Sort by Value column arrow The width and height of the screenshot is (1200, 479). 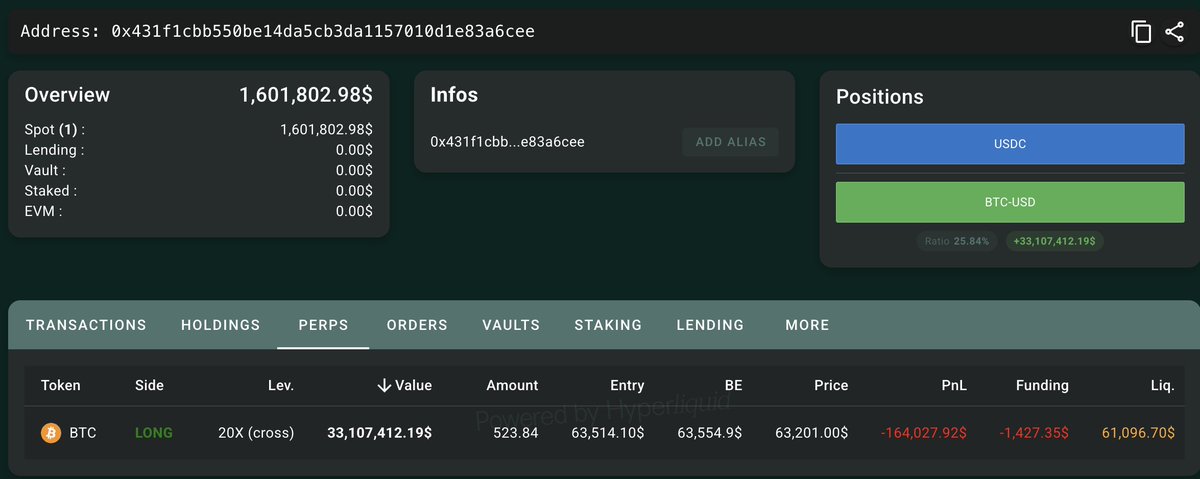(x=384, y=385)
